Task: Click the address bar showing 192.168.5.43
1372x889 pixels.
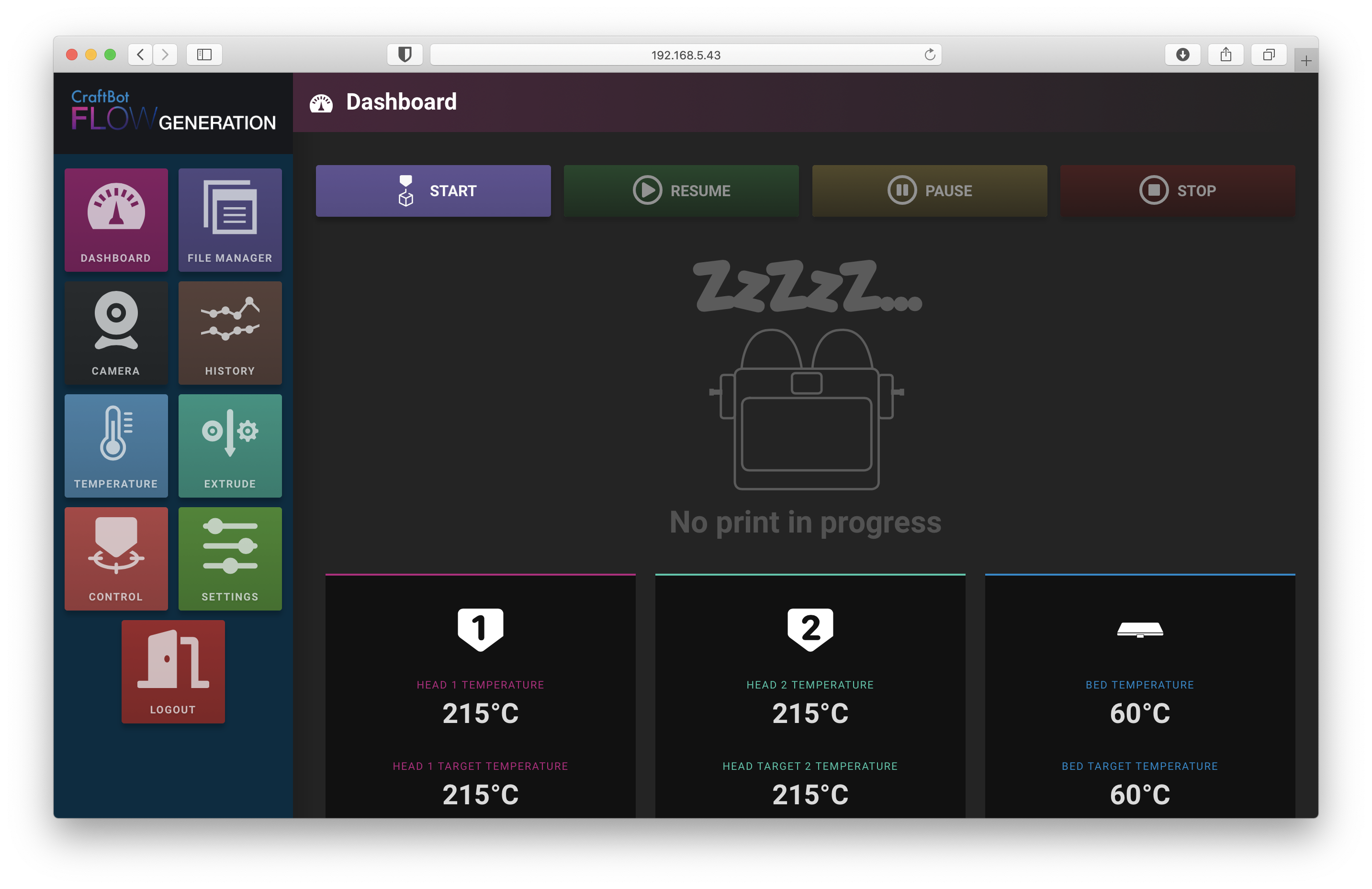Action: pyautogui.click(x=686, y=55)
